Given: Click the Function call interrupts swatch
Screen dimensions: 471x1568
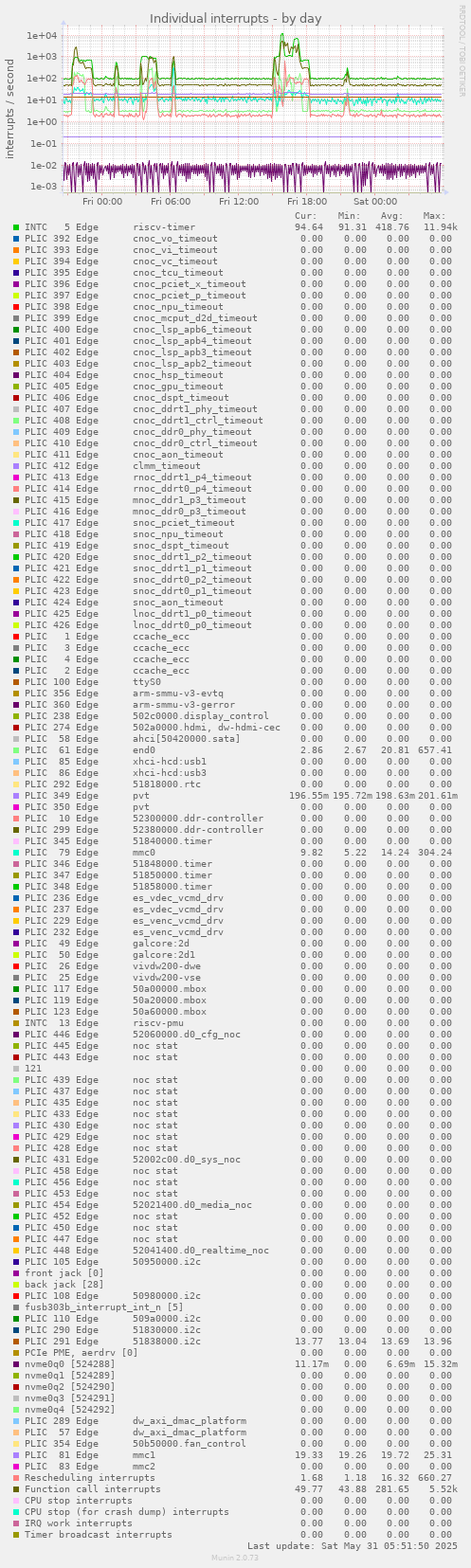Looking at the screenshot, I should coord(16,1489).
